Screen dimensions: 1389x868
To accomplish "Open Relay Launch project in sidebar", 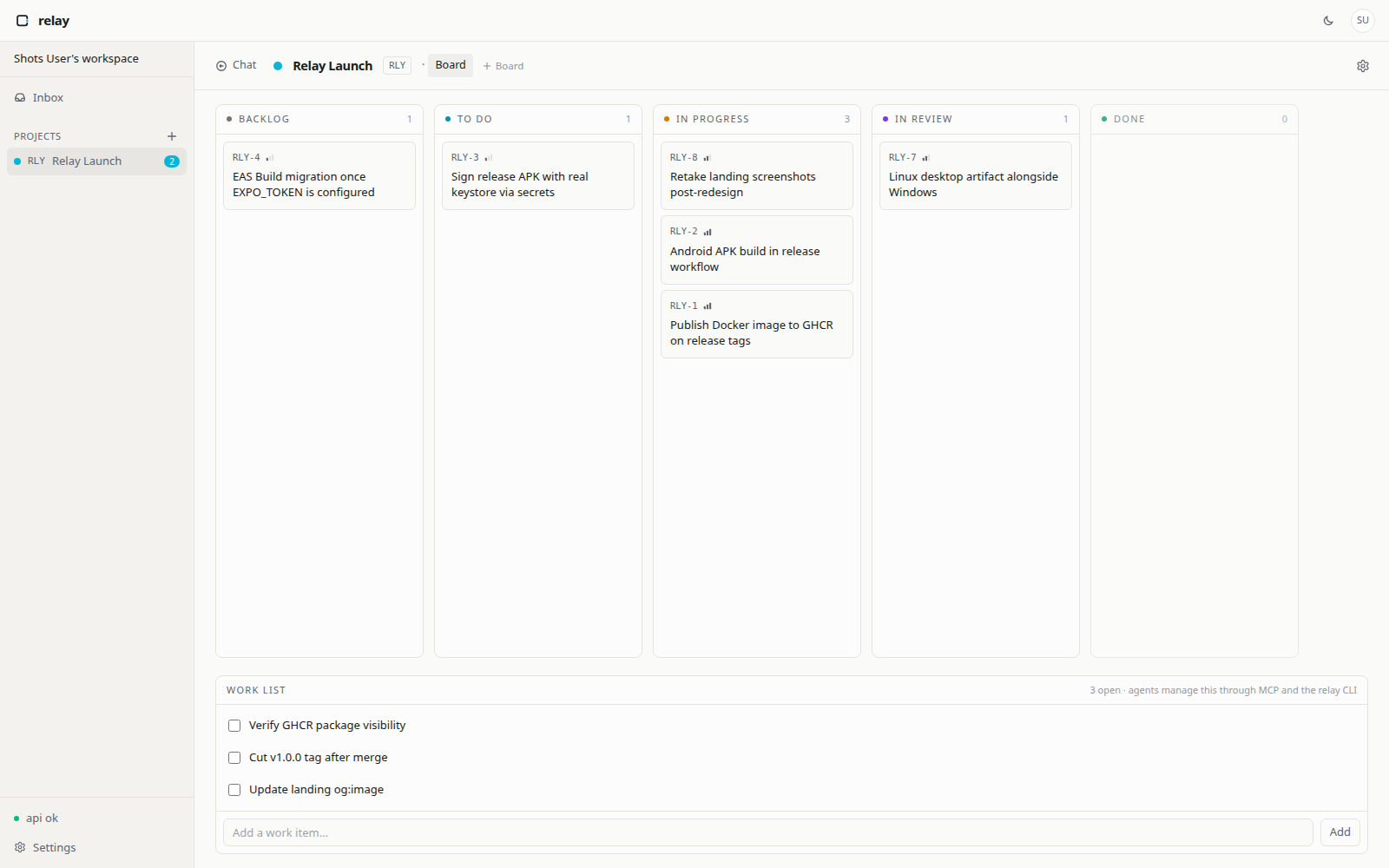I will 97,161.
